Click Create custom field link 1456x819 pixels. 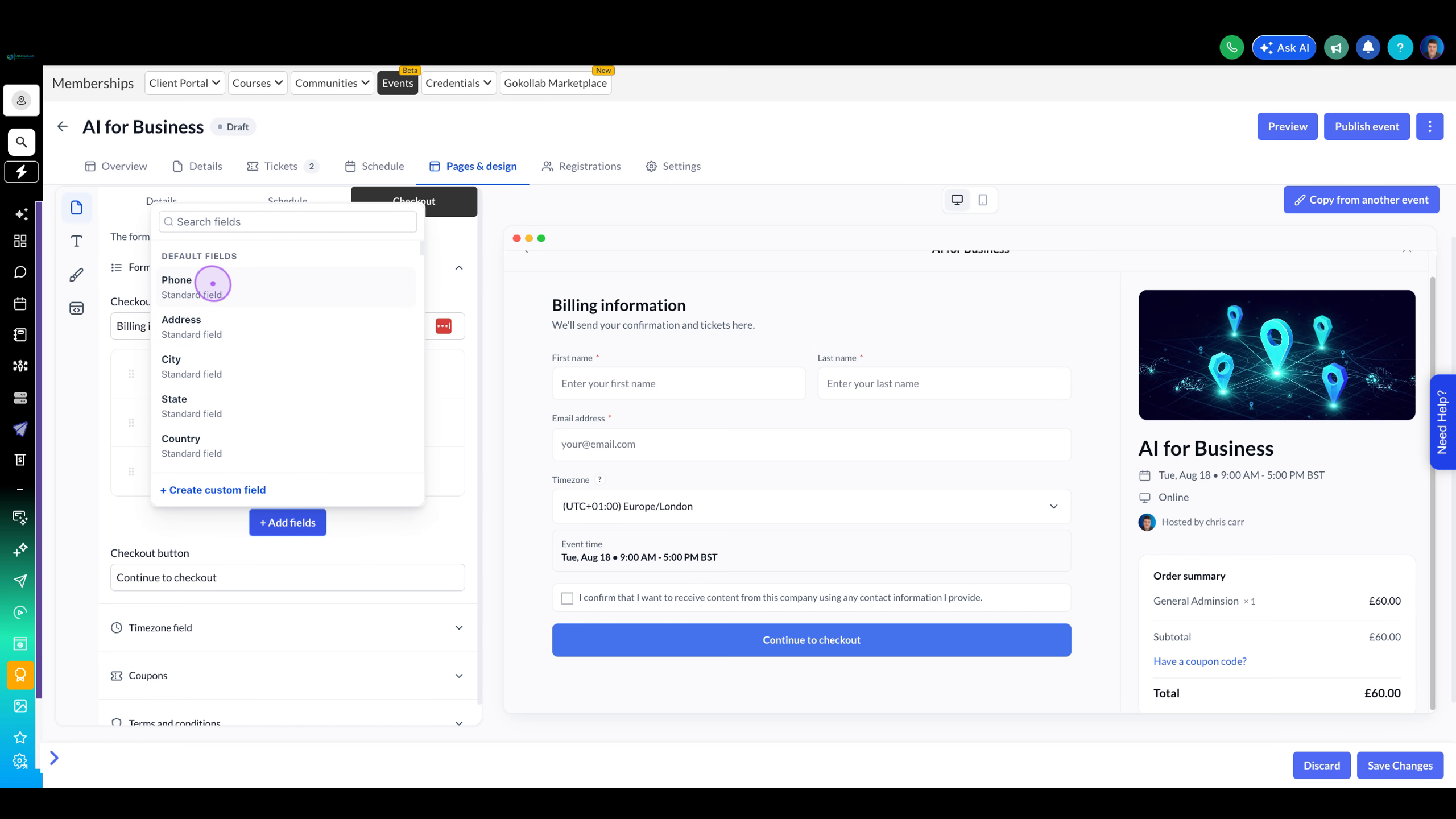213,490
